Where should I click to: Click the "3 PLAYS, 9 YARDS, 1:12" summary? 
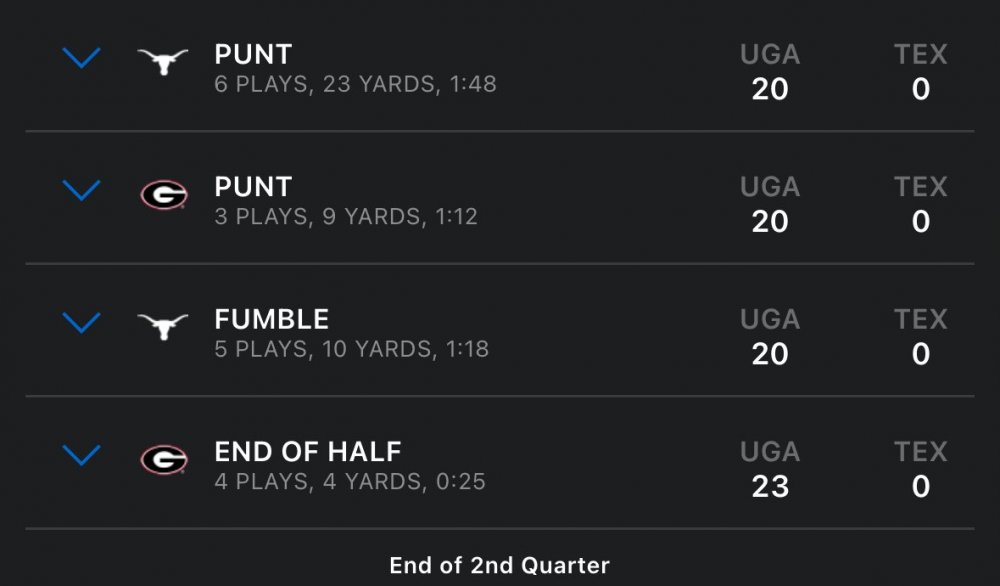(x=346, y=216)
